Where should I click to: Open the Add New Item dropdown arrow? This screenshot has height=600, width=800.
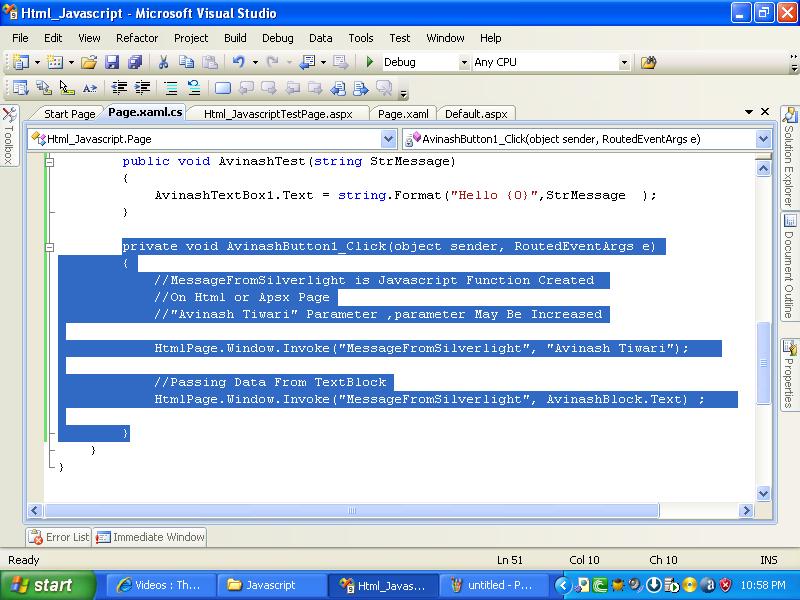71,63
